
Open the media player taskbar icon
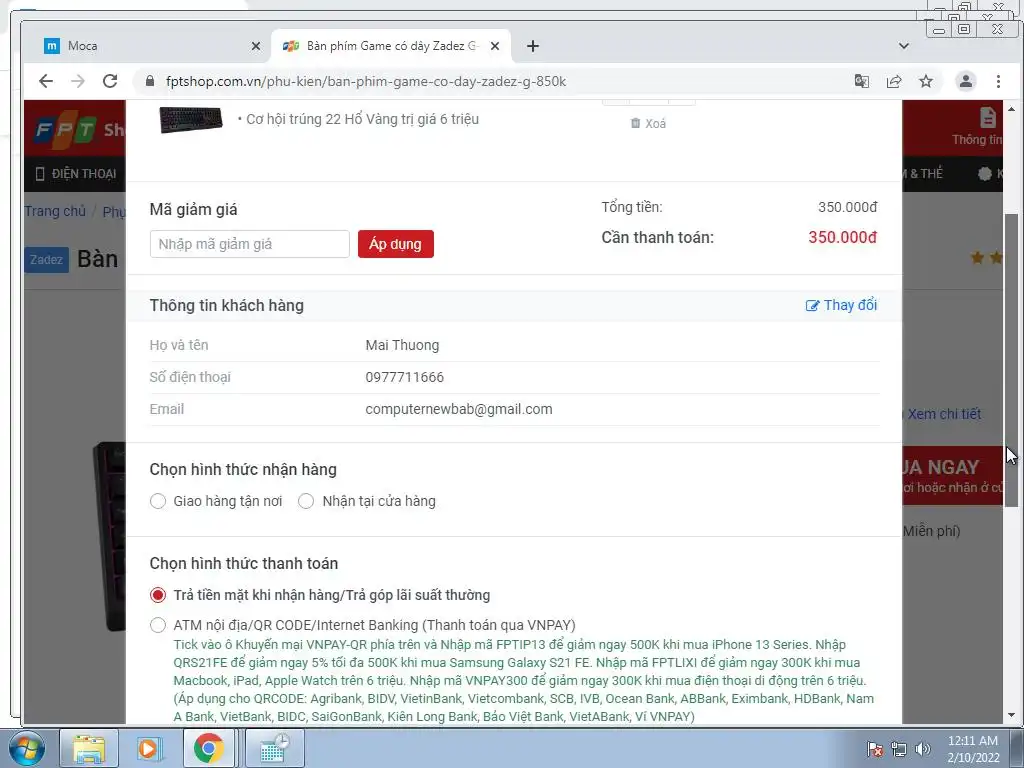pyautogui.click(x=148, y=748)
